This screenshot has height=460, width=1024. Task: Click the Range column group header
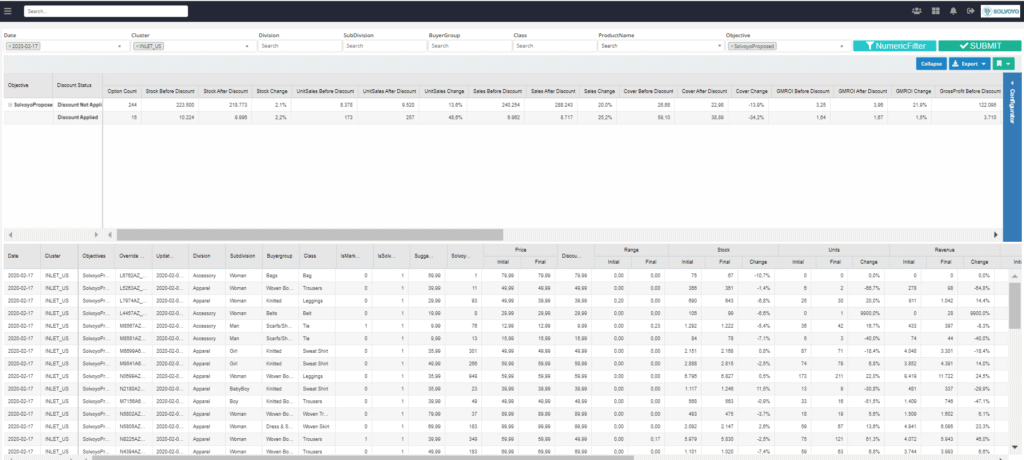[632, 250]
